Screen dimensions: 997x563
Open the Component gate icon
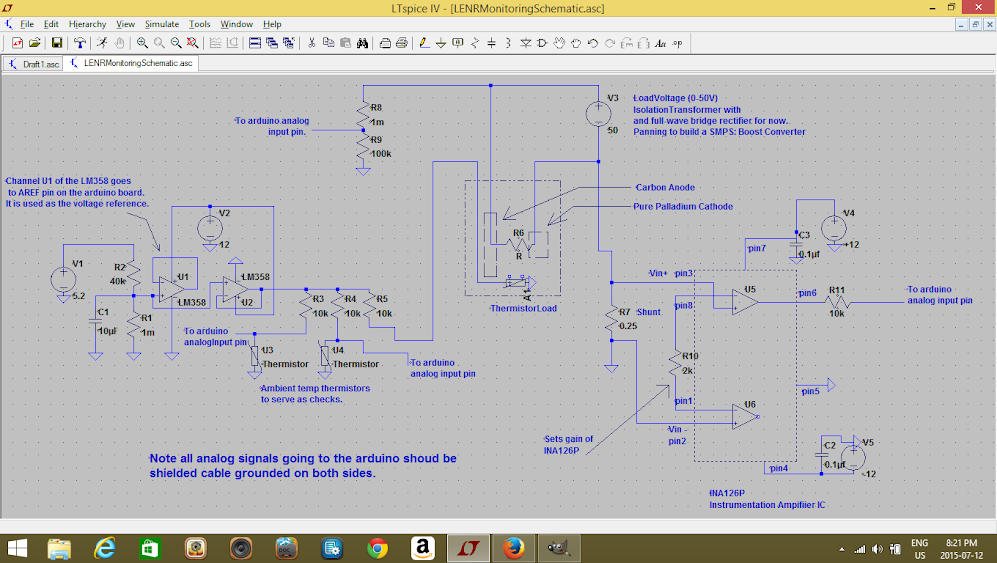542,43
